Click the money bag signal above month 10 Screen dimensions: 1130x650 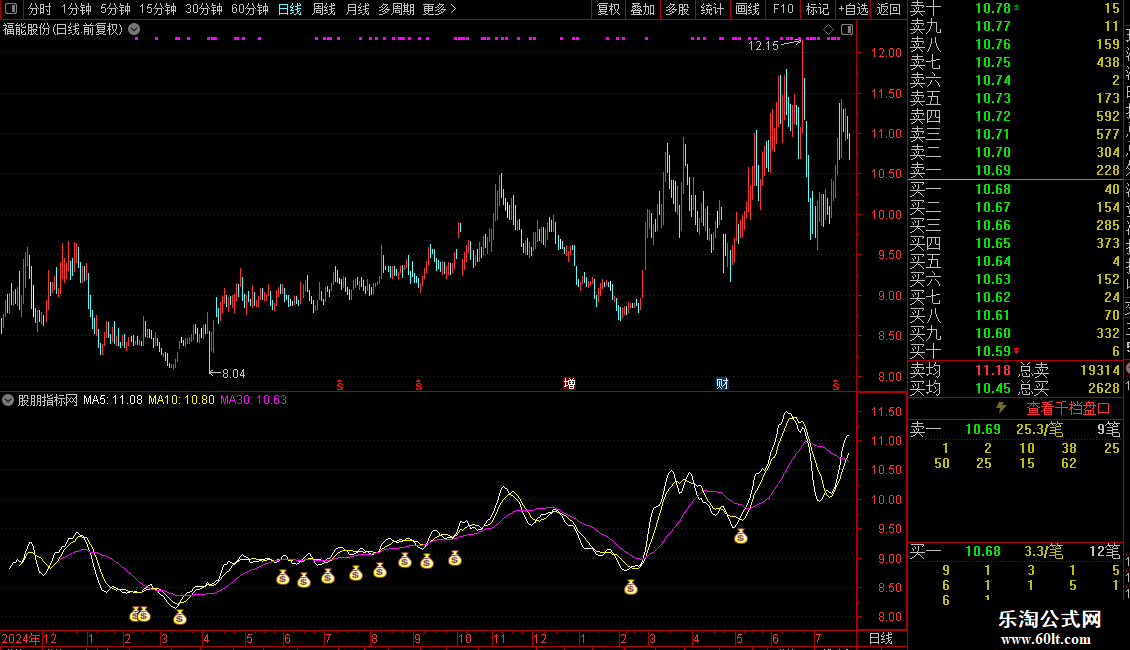455,558
